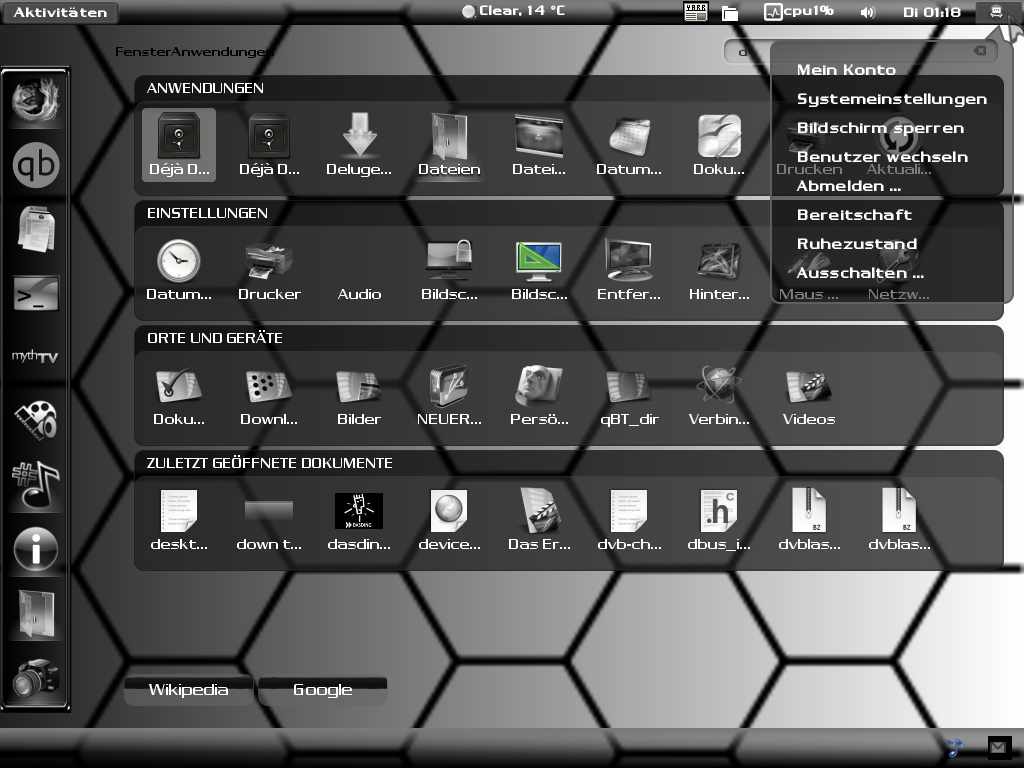Open the cpu1% system monitor indicator

pyautogui.click(x=799, y=12)
